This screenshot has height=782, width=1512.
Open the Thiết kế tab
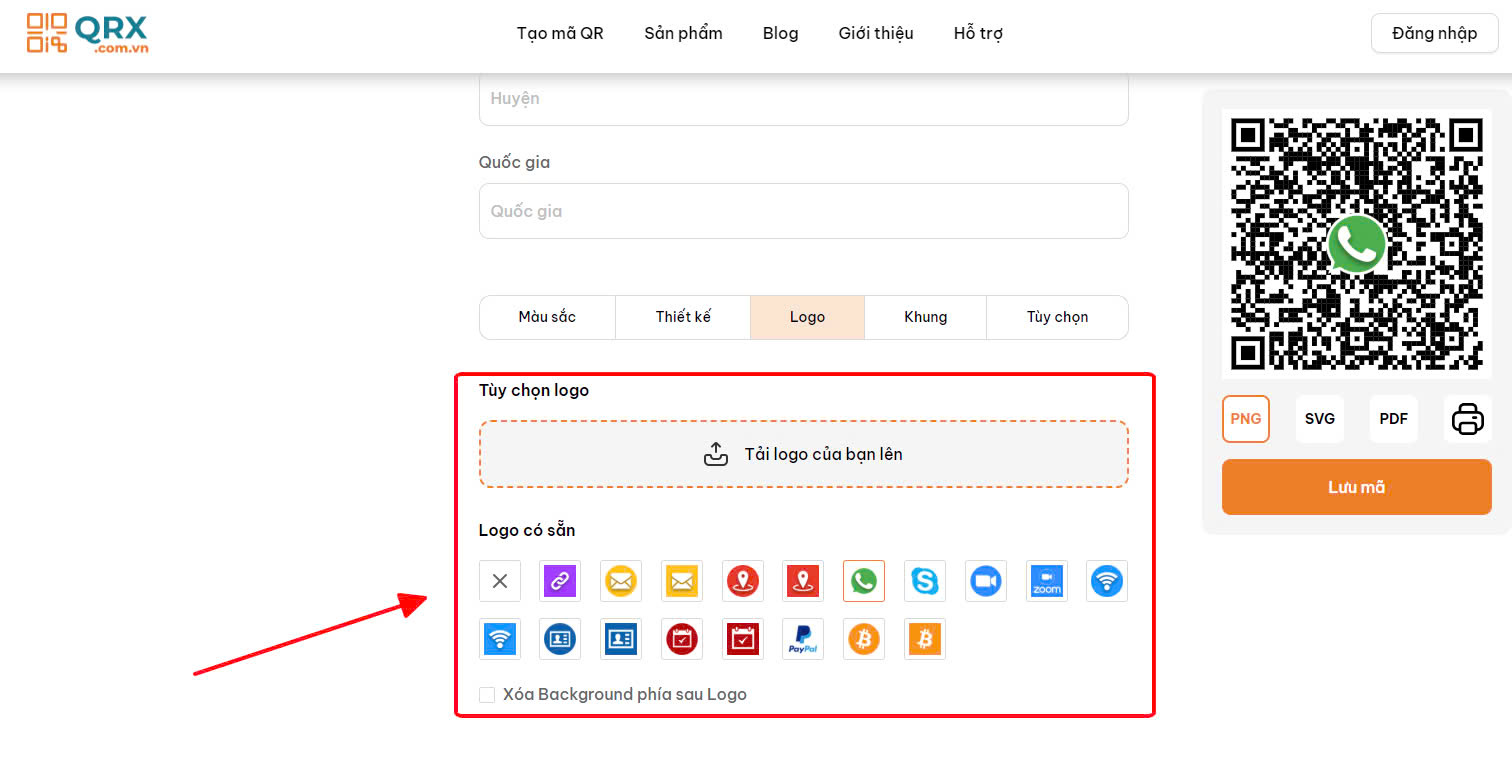(x=683, y=317)
